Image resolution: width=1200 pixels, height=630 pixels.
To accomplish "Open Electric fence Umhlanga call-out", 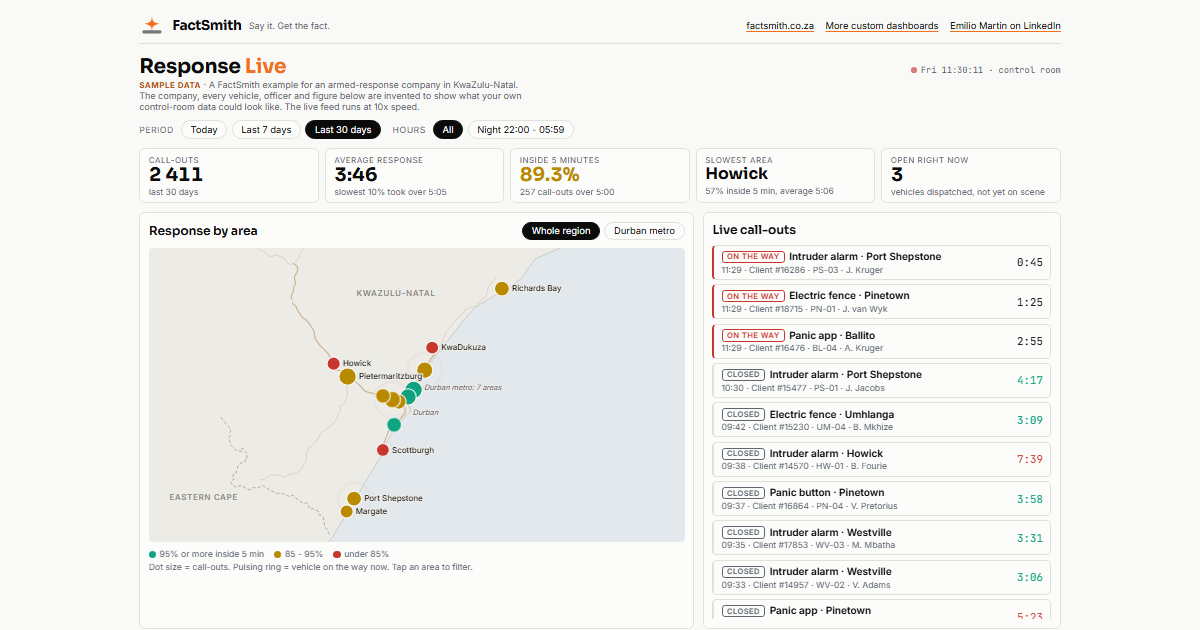I will click(881, 420).
